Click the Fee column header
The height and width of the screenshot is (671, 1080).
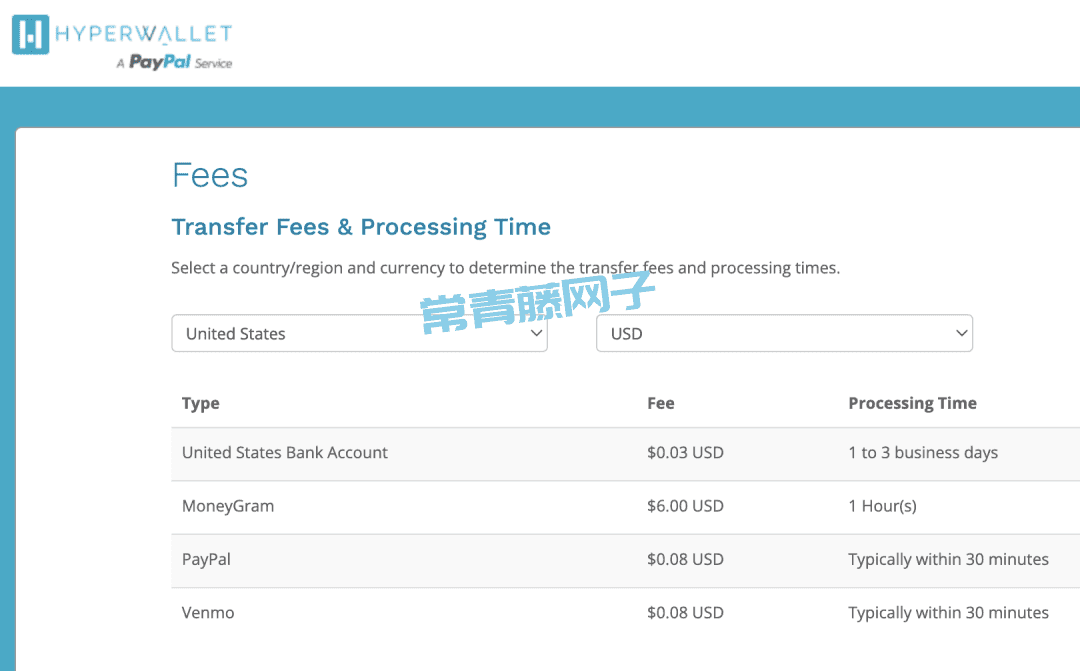(x=661, y=403)
